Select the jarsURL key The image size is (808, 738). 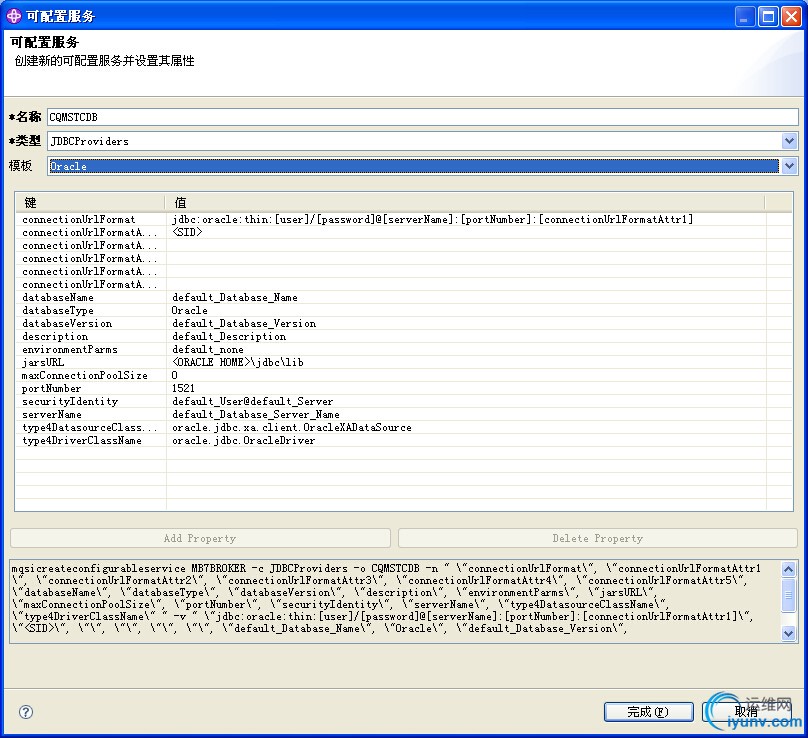[x=43, y=362]
